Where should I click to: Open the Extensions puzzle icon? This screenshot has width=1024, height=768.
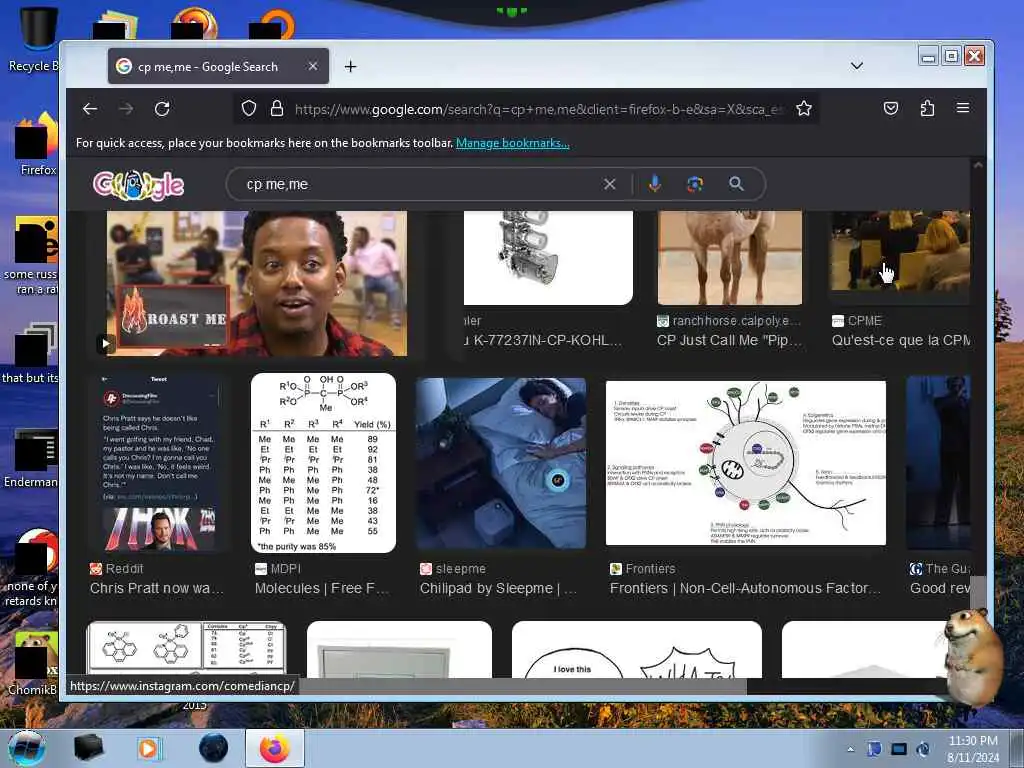click(x=927, y=108)
